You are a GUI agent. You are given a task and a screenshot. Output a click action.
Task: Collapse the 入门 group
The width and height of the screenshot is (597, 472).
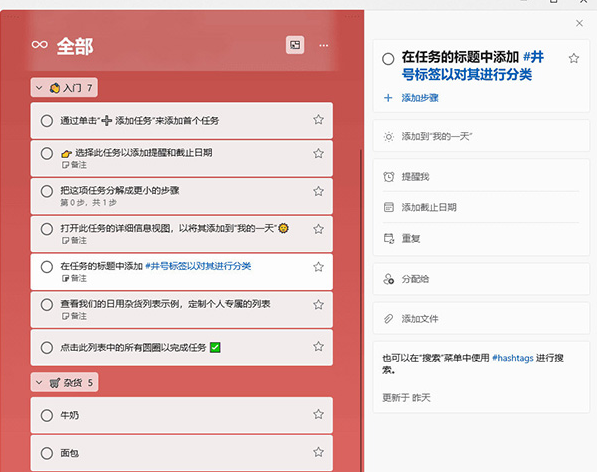pyautogui.click(x=39, y=88)
